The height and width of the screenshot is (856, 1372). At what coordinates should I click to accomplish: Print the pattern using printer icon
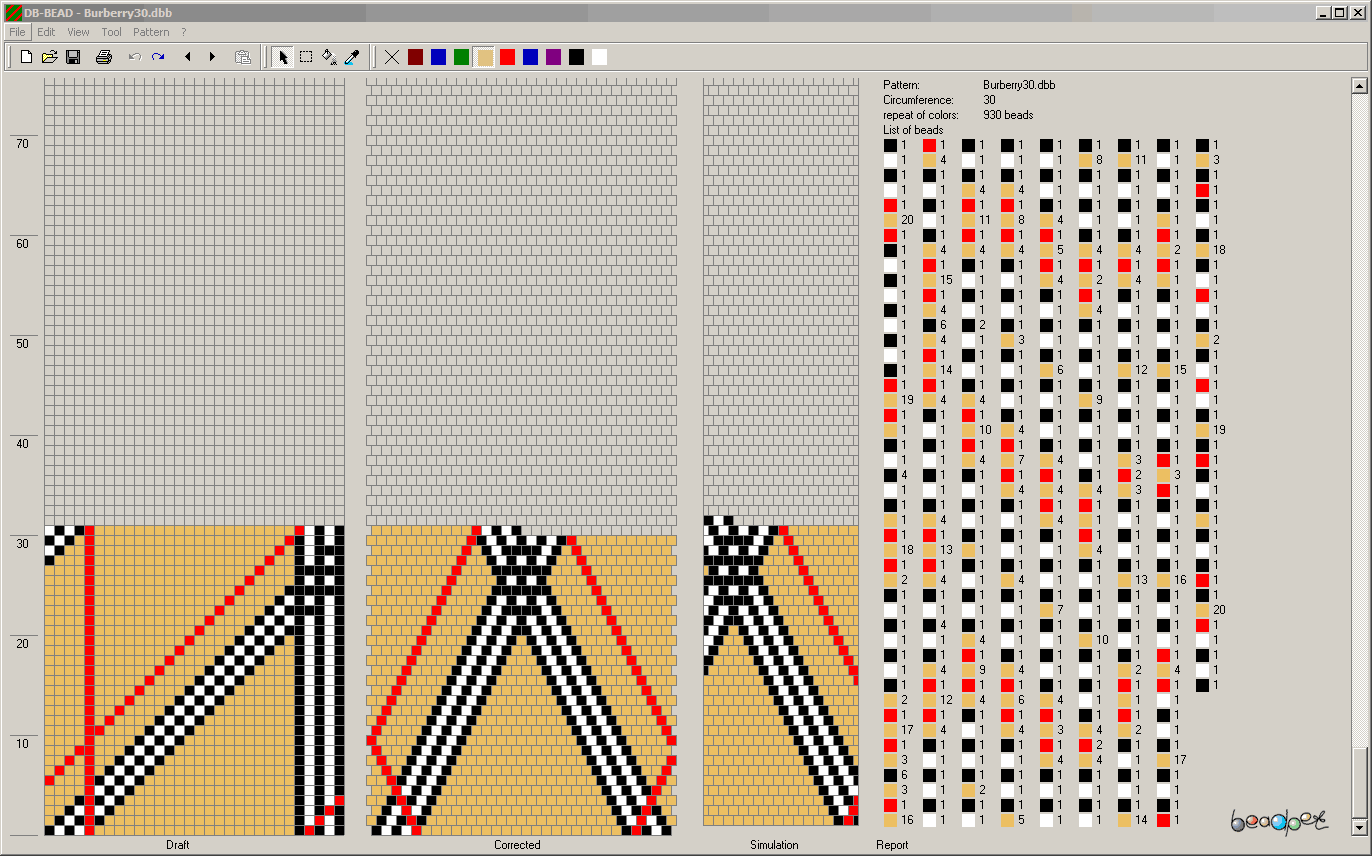point(103,57)
